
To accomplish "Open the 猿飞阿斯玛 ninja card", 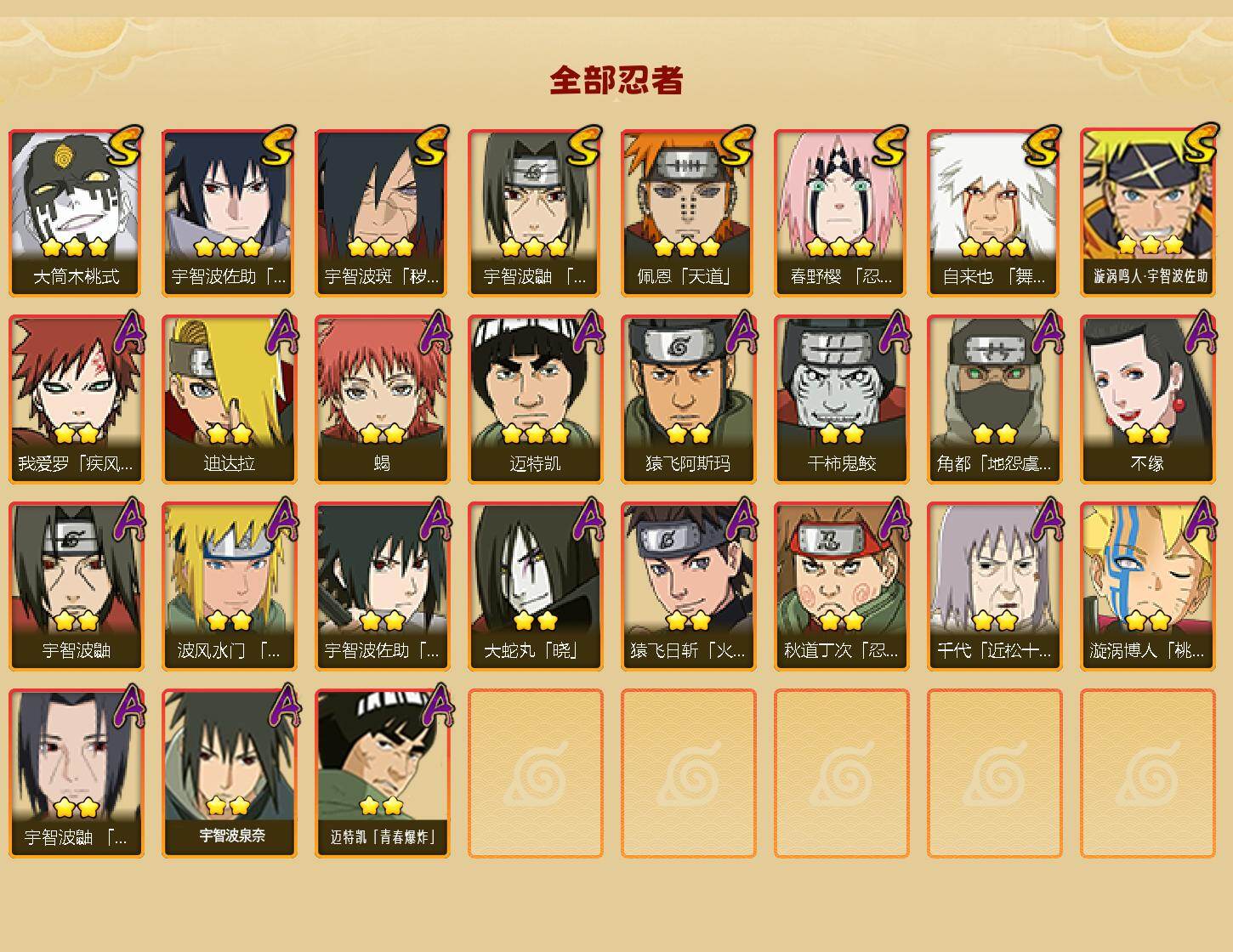I will click(688, 399).
